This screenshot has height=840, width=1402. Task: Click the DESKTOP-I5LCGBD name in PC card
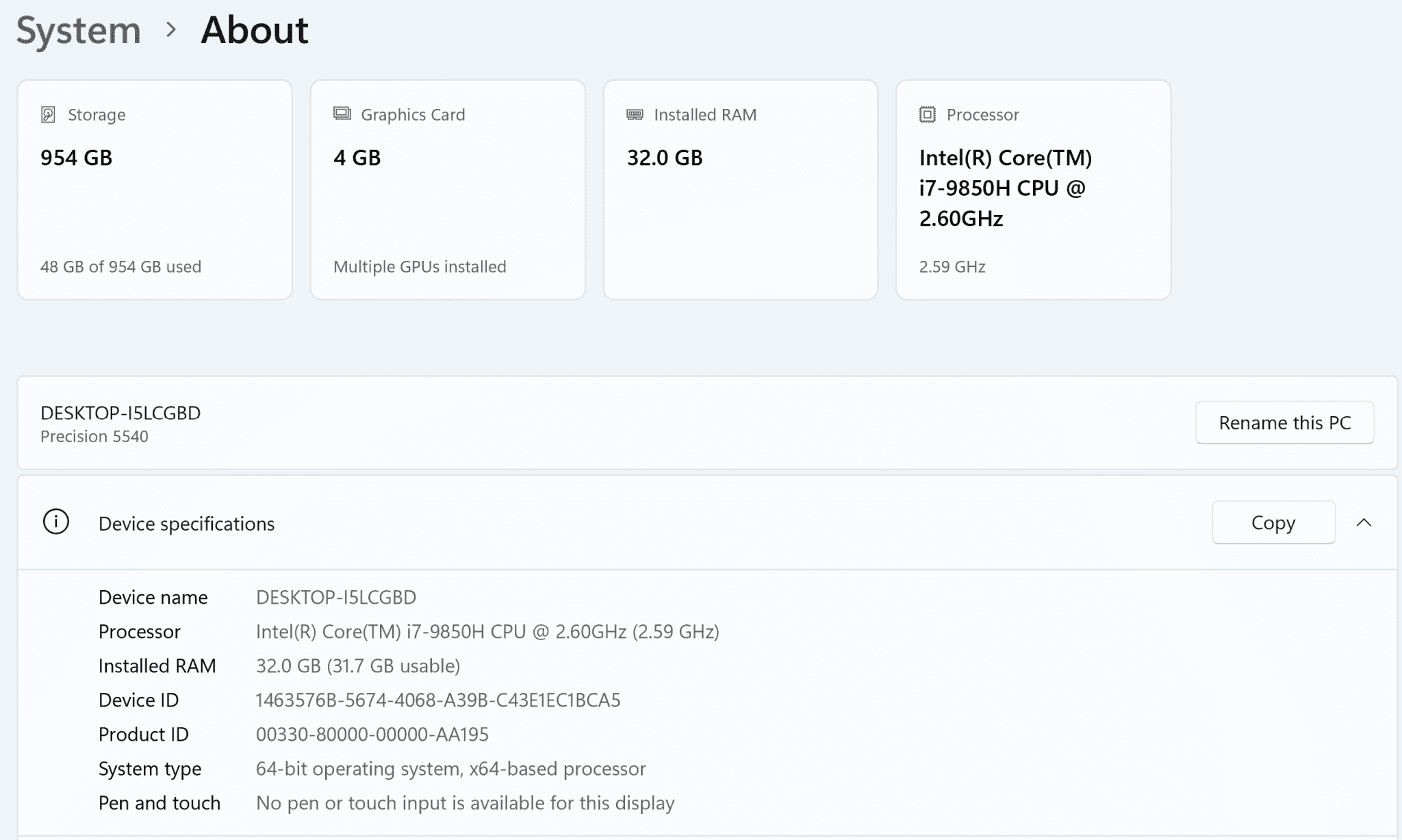(120, 413)
